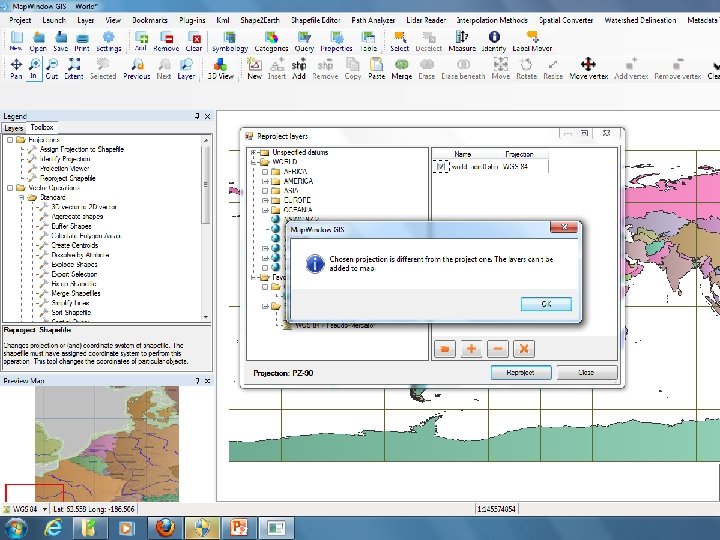Collapse the WORLD tree node

pyautogui.click(x=253, y=162)
